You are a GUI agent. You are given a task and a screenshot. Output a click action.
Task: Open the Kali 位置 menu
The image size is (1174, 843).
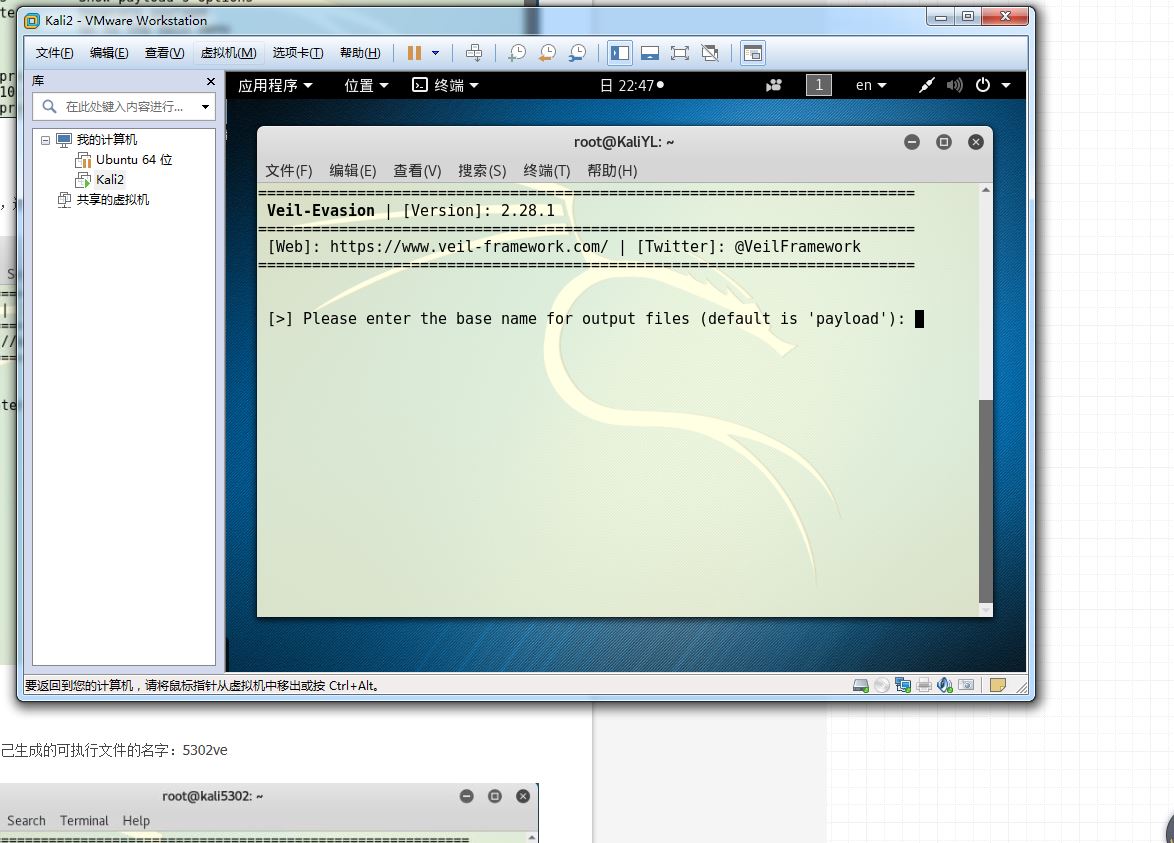(x=366, y=85)
